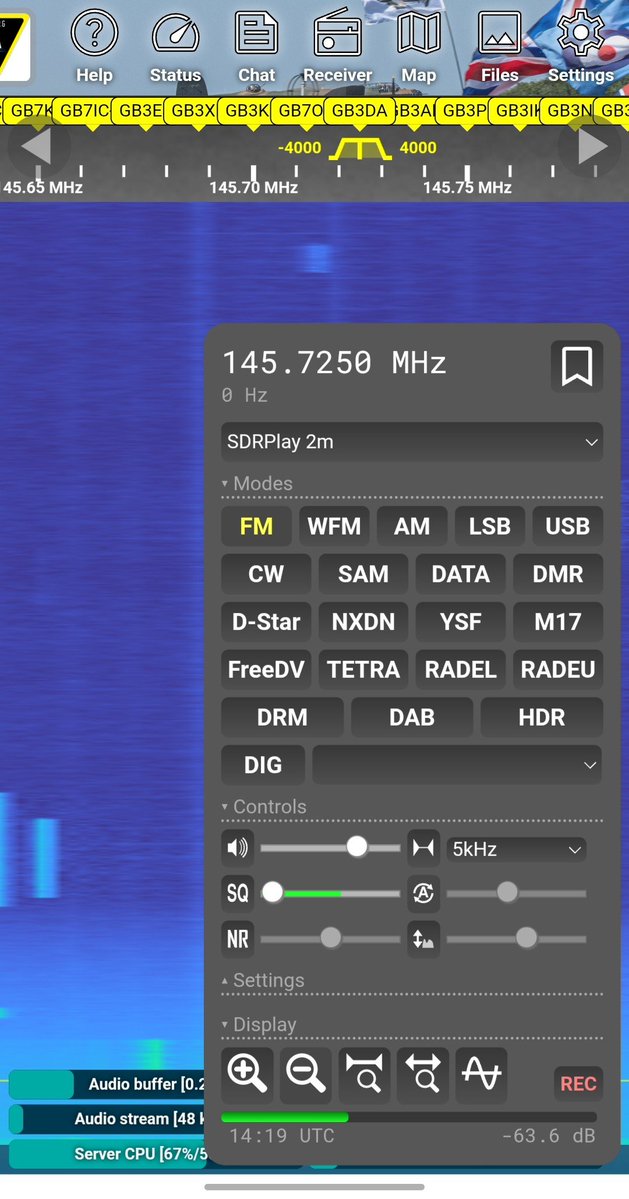Screen dimensions: 629x1199
Task: Select DMR mode
Action: 558,574
